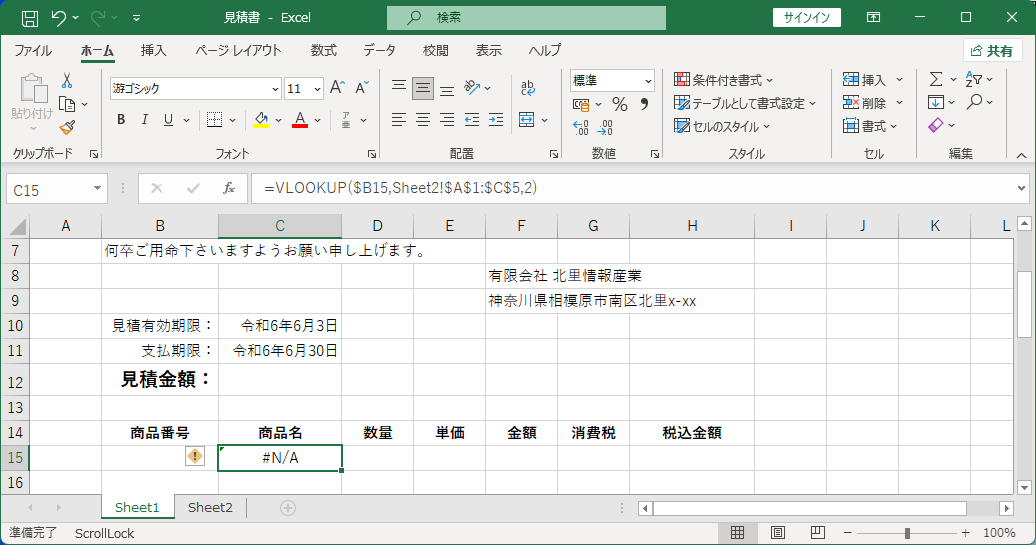Toggle Bold formatting

(x=121, y=120)
